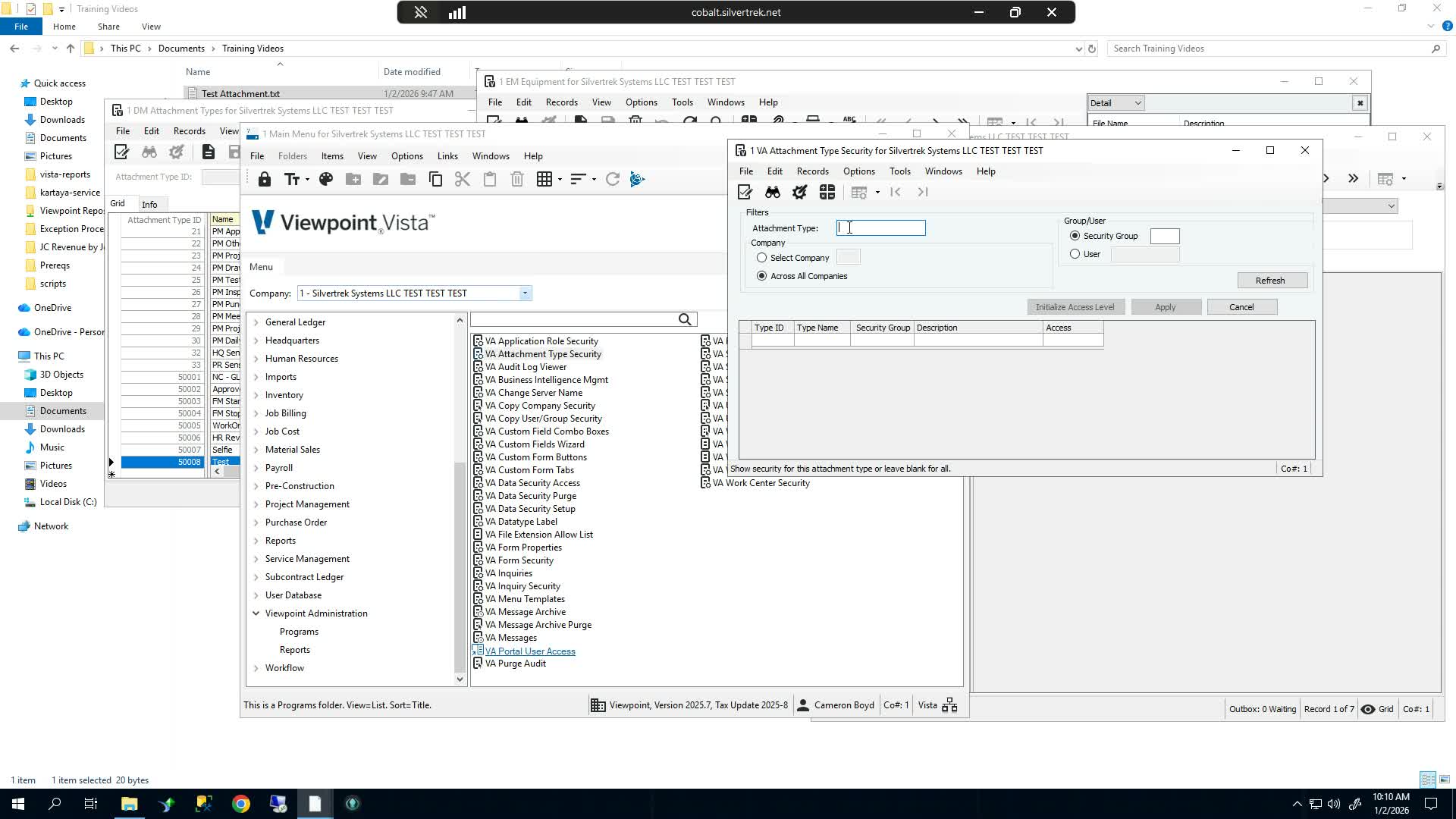Expand the Payroll folder
Image resolution: width=1456 pixels, height=819 pixels.
(x=256, y=468)
